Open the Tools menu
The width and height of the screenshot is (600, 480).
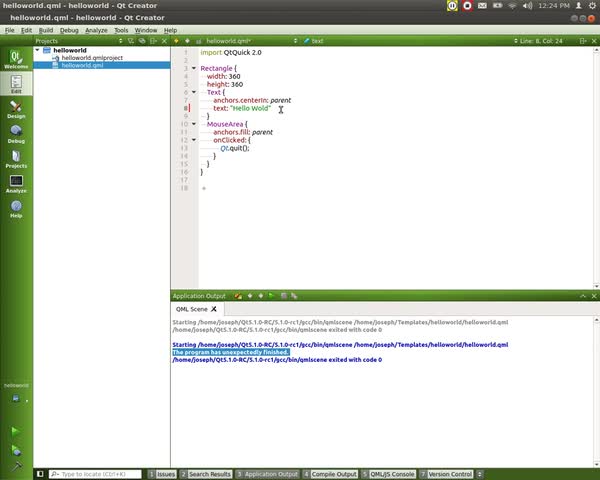121,30
